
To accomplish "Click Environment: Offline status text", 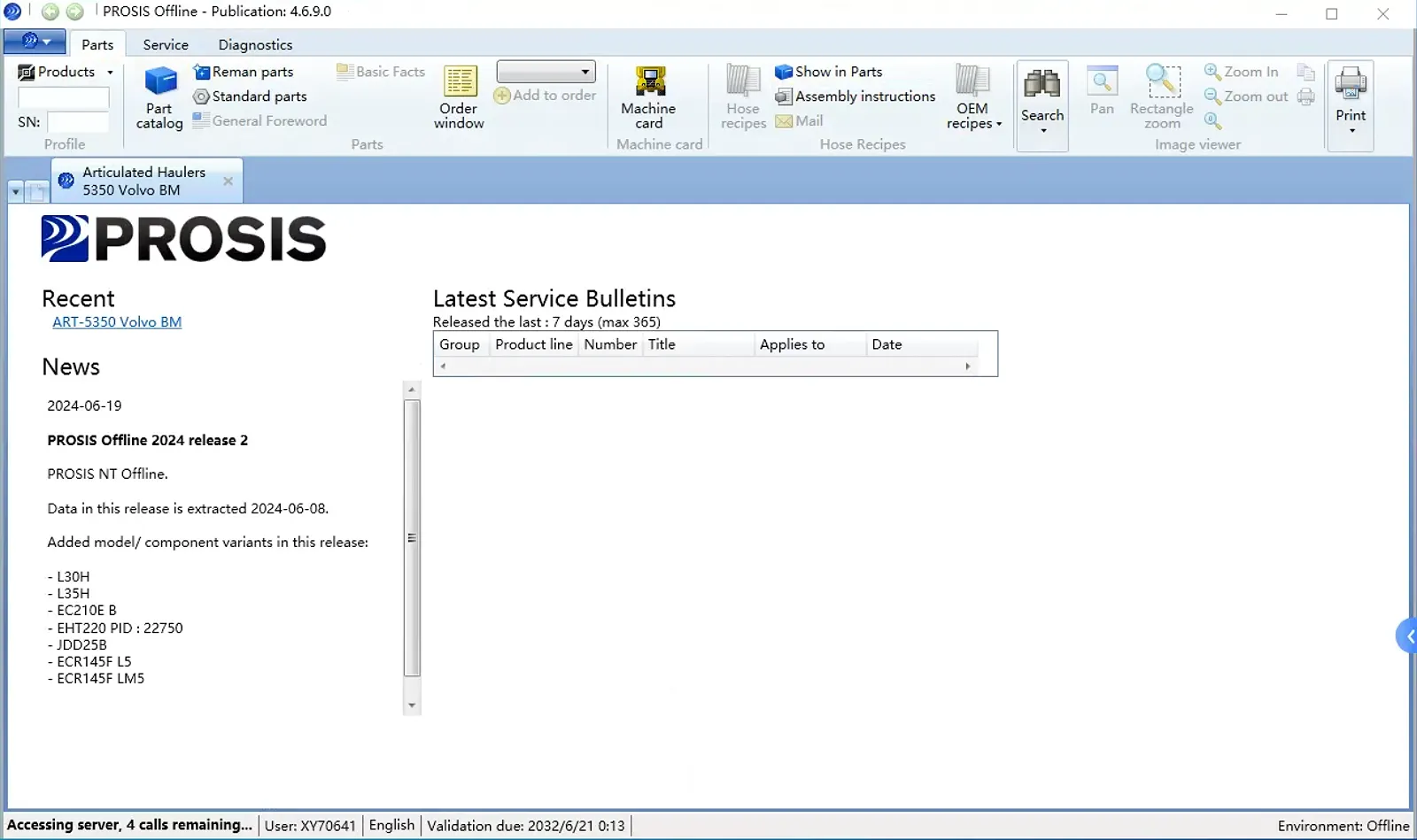I will coord(1343,826).
